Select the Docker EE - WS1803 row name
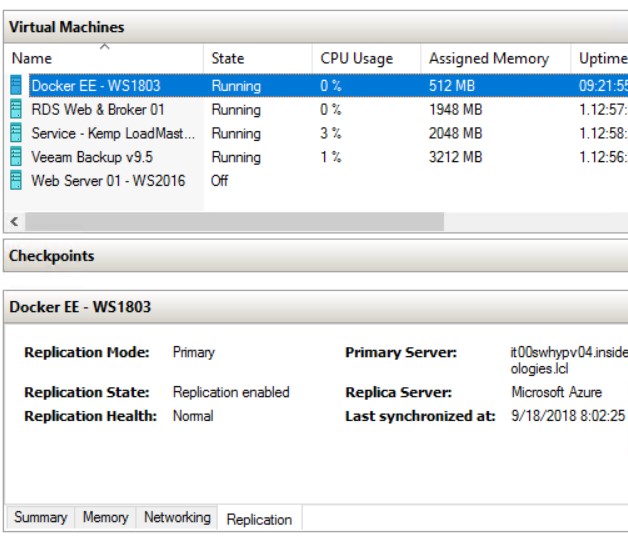The height and width of the screenshot is (541, 628). pyautogui.click(x=96, y=86)
